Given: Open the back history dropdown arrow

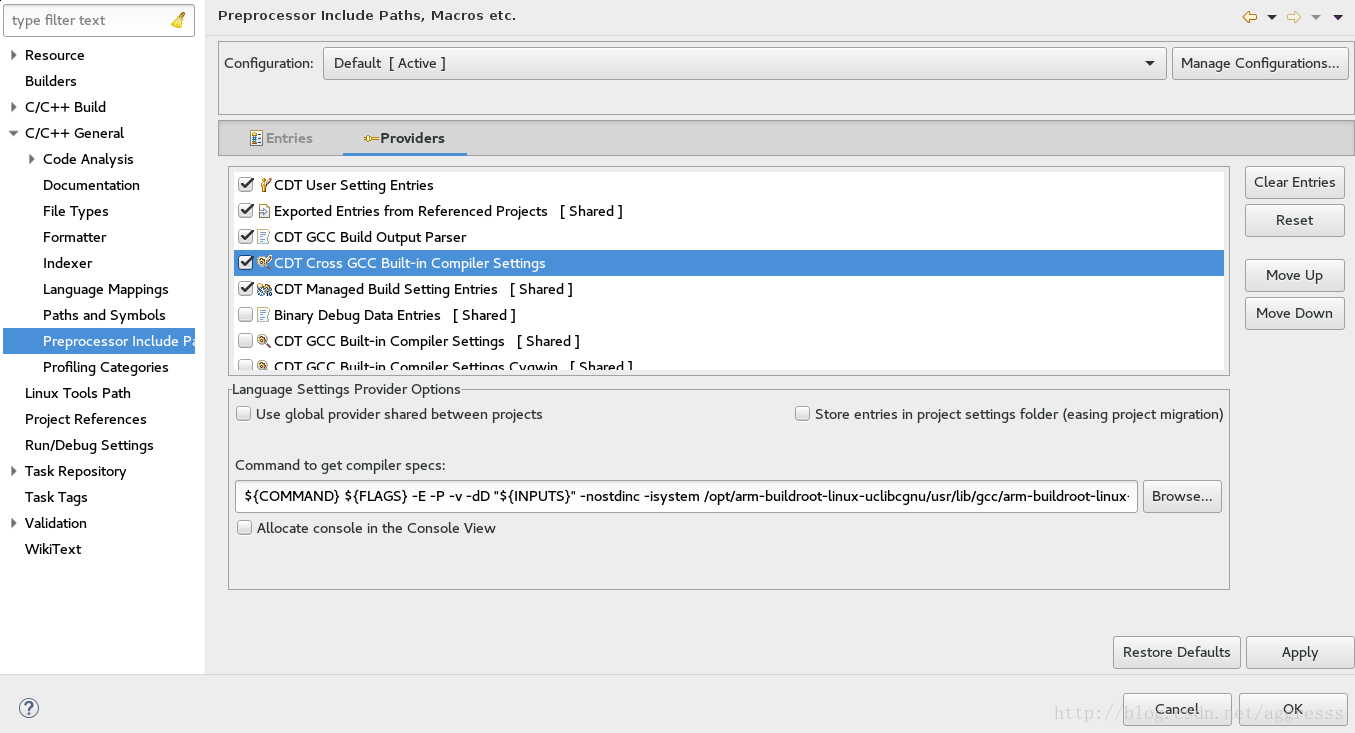Looking at the screenshot, I should [1272, 17].
